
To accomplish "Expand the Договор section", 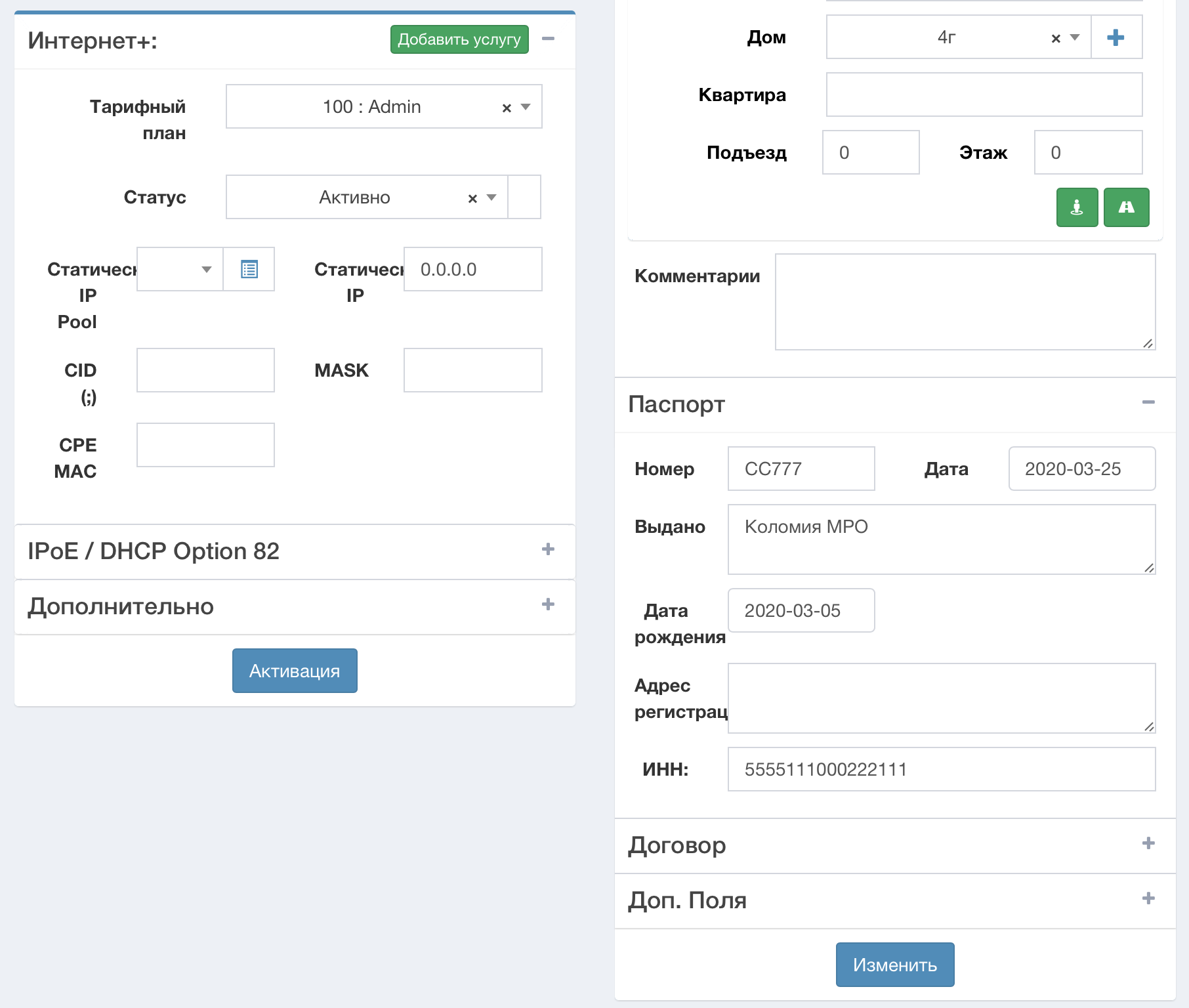I will 1148,843.
